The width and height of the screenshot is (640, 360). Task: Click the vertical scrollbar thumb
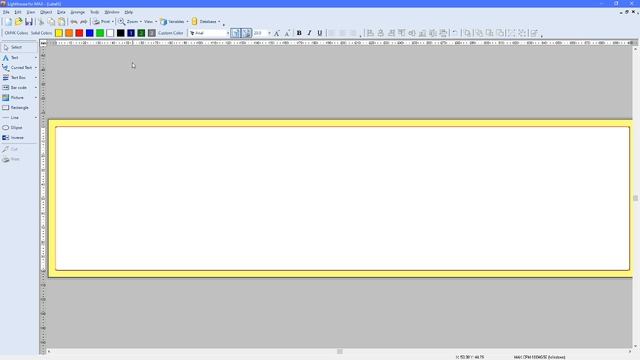tap(636, 198)
